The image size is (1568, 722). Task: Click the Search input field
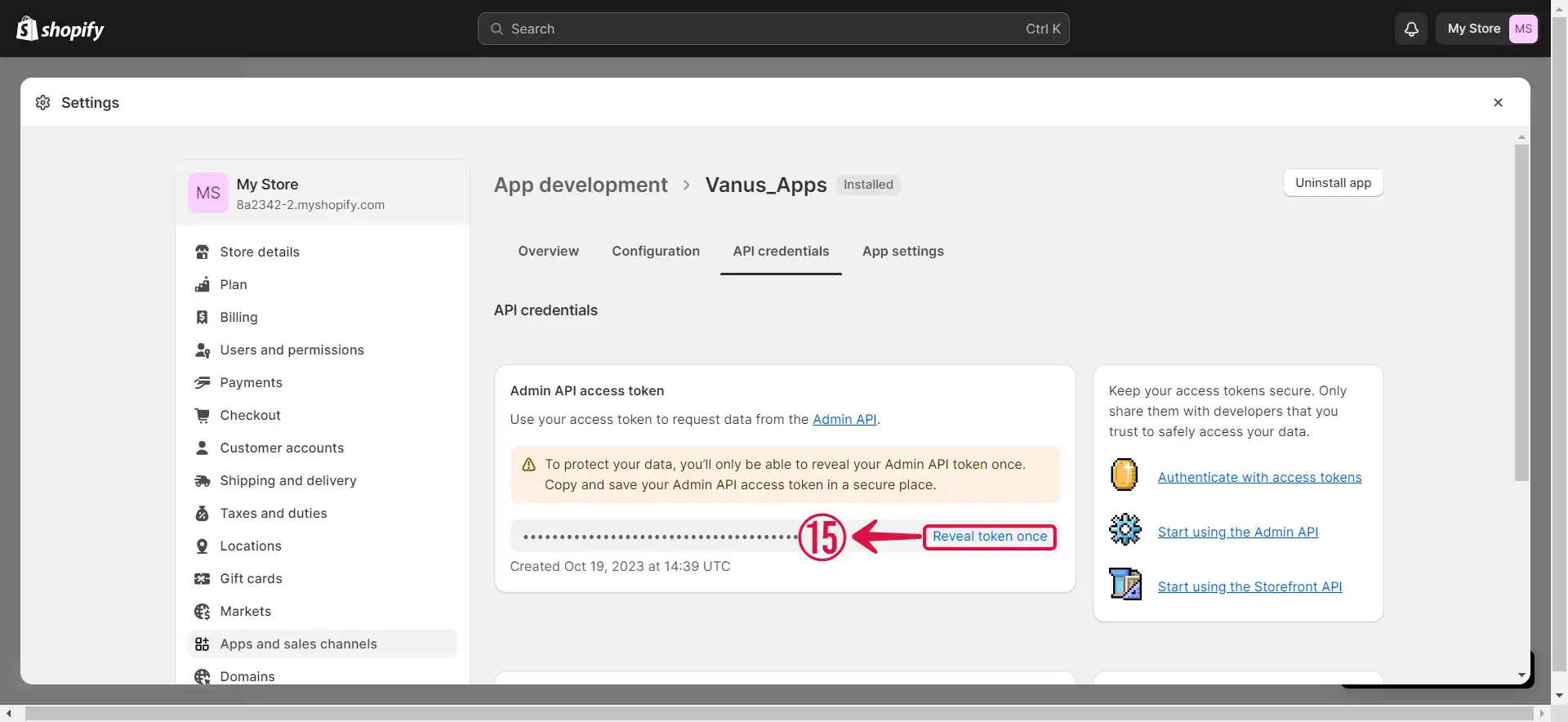pyautogui.click(x=773, y=29)
